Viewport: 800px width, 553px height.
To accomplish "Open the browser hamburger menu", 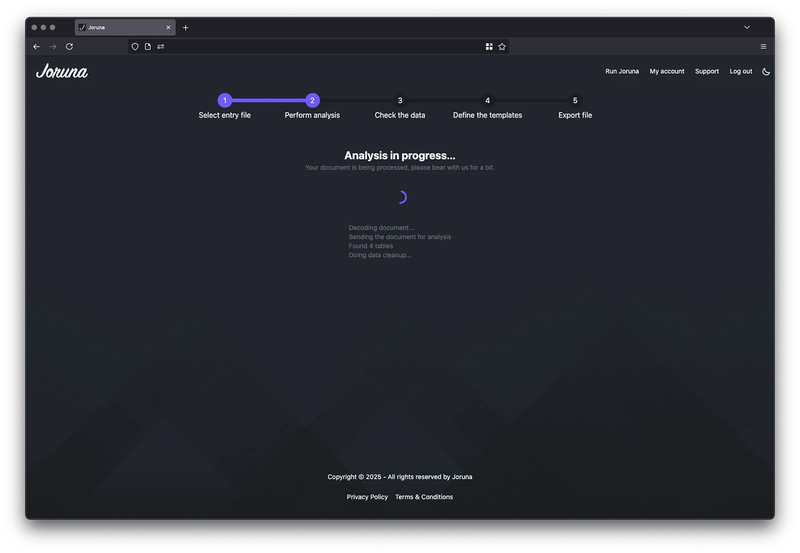I will [763, 46].
